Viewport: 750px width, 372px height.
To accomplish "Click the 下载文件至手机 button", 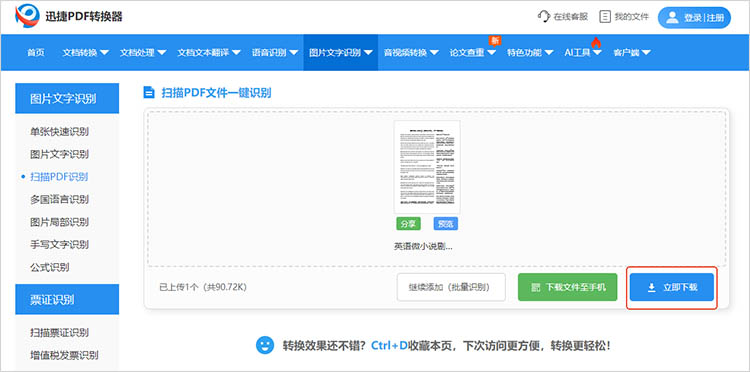I will click(x=568, y=287).
